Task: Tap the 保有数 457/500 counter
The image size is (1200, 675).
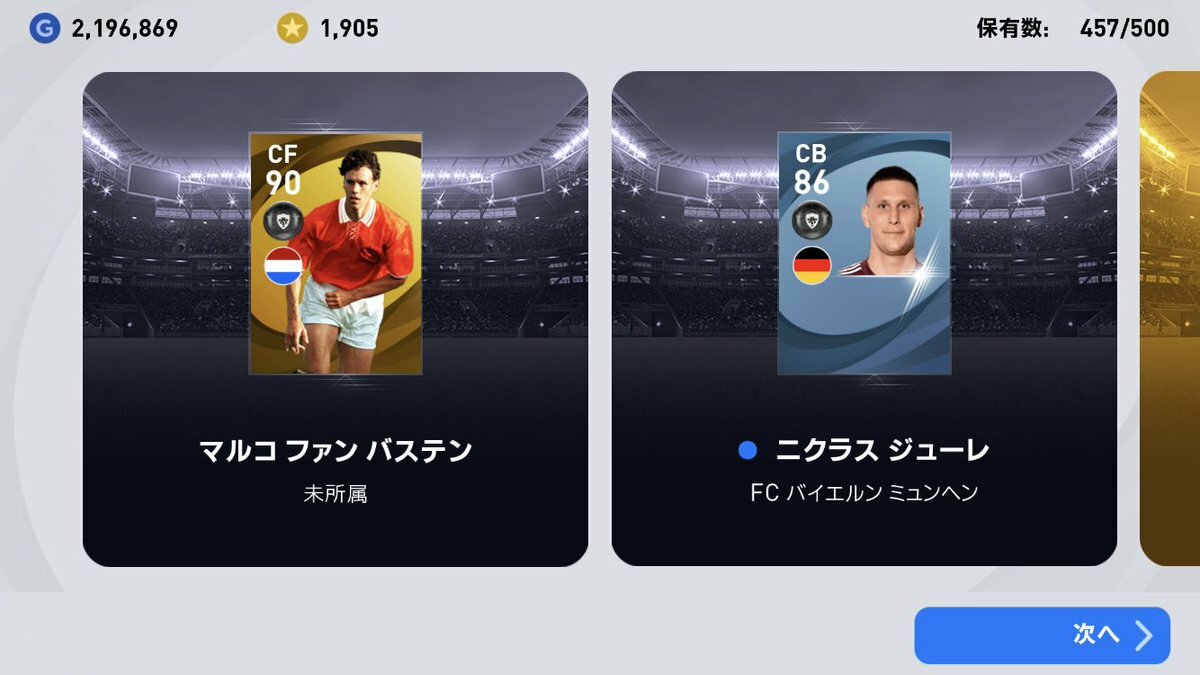Action: pos(1073,29)
